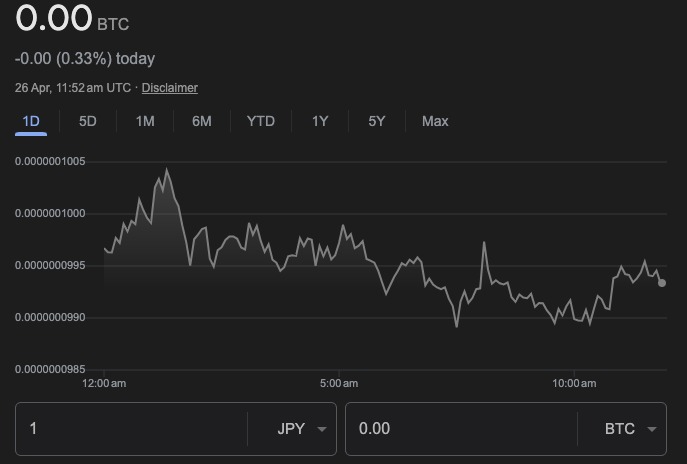Open the Disclaimer link
The width and height of the screenshot is (687, 464).
170,88
